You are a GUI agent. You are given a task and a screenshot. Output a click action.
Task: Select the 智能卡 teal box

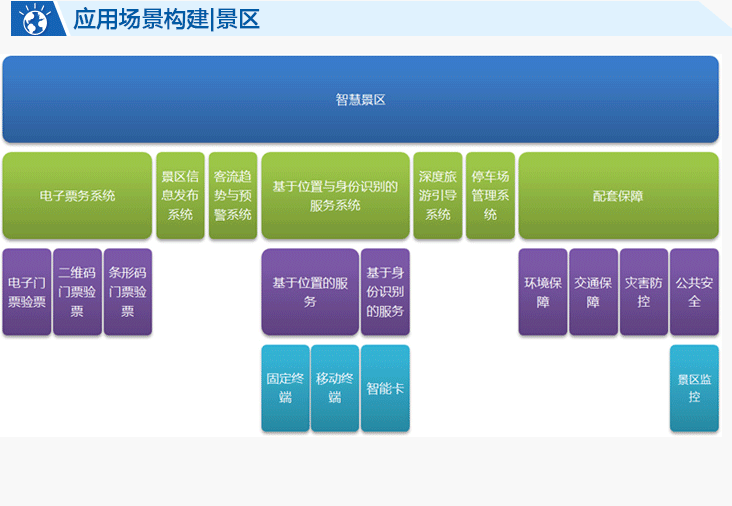[385, 388]
